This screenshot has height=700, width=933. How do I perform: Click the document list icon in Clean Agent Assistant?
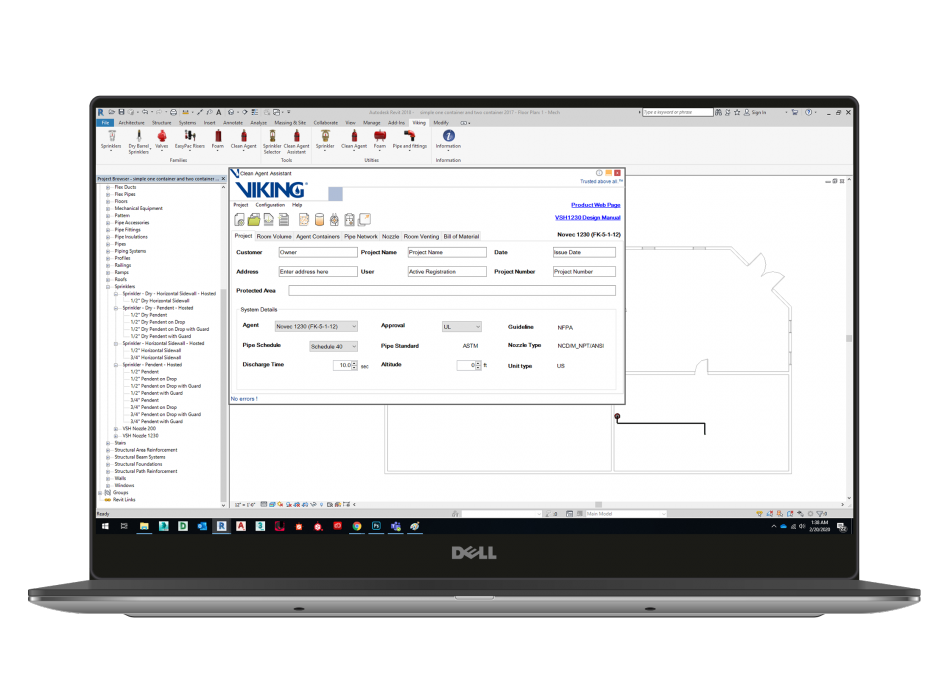pyautogui.click(x=284, y=220)
